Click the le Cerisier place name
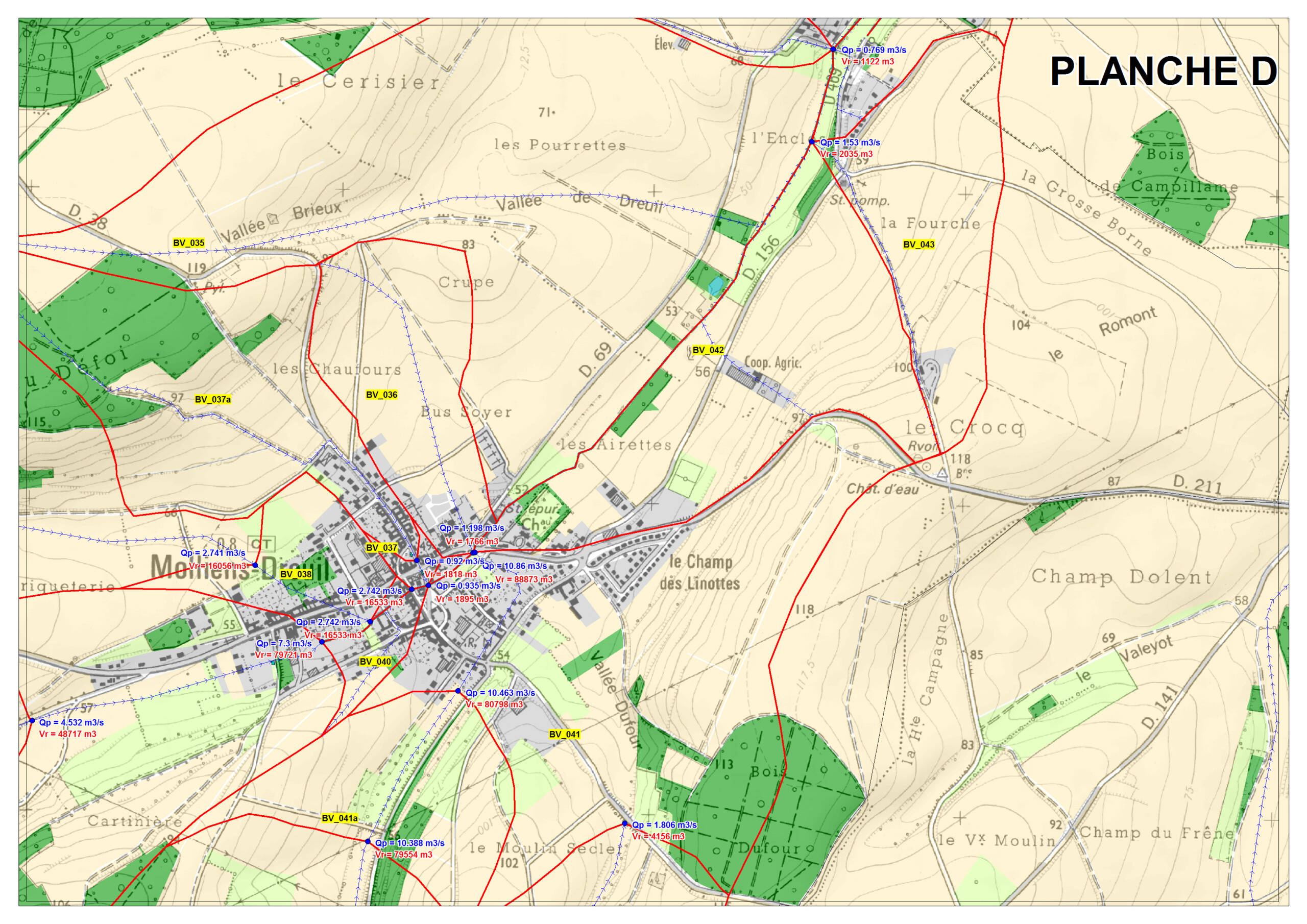Viewport: 1307px width, 924px height. click(358, 81)
